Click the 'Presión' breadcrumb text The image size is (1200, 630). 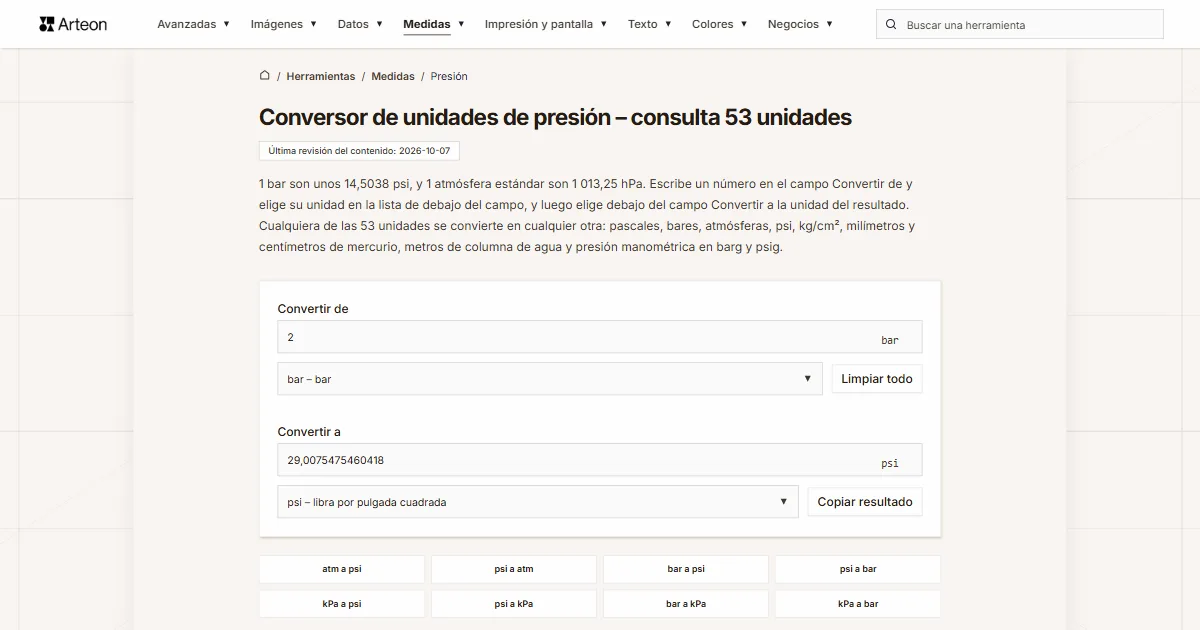(449, 76)
